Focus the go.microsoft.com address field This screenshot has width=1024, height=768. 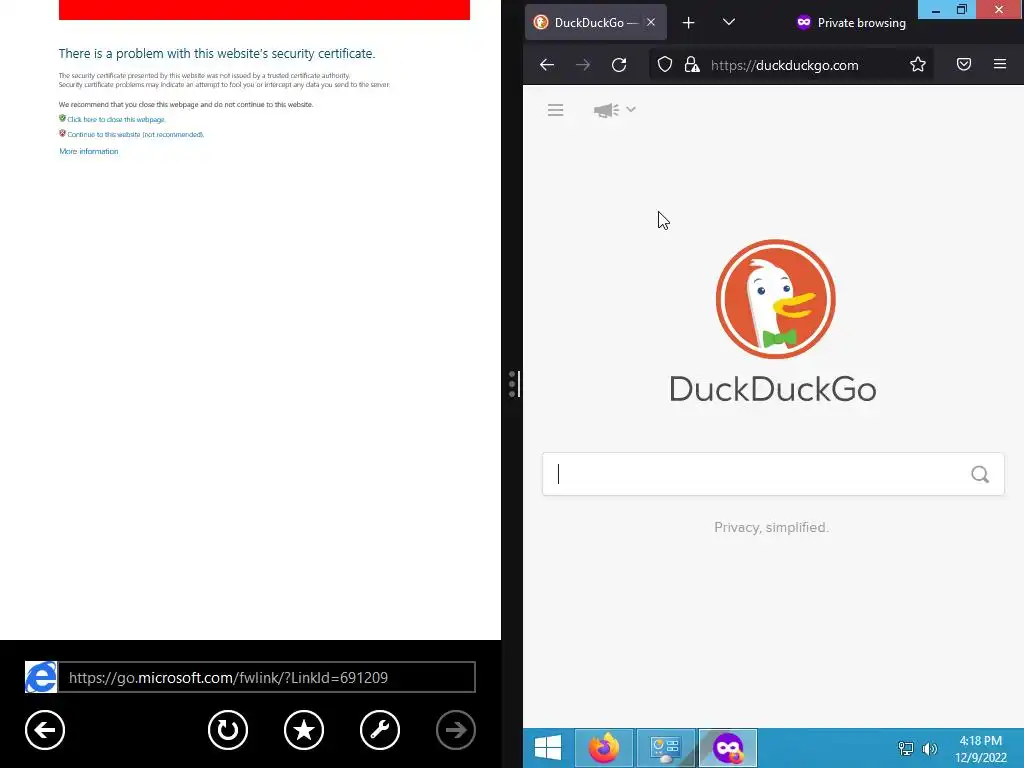point(266,677)
